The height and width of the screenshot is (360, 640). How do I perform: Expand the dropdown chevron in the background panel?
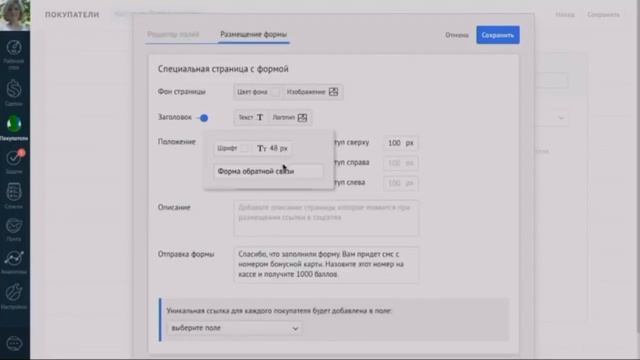(561, 118)
